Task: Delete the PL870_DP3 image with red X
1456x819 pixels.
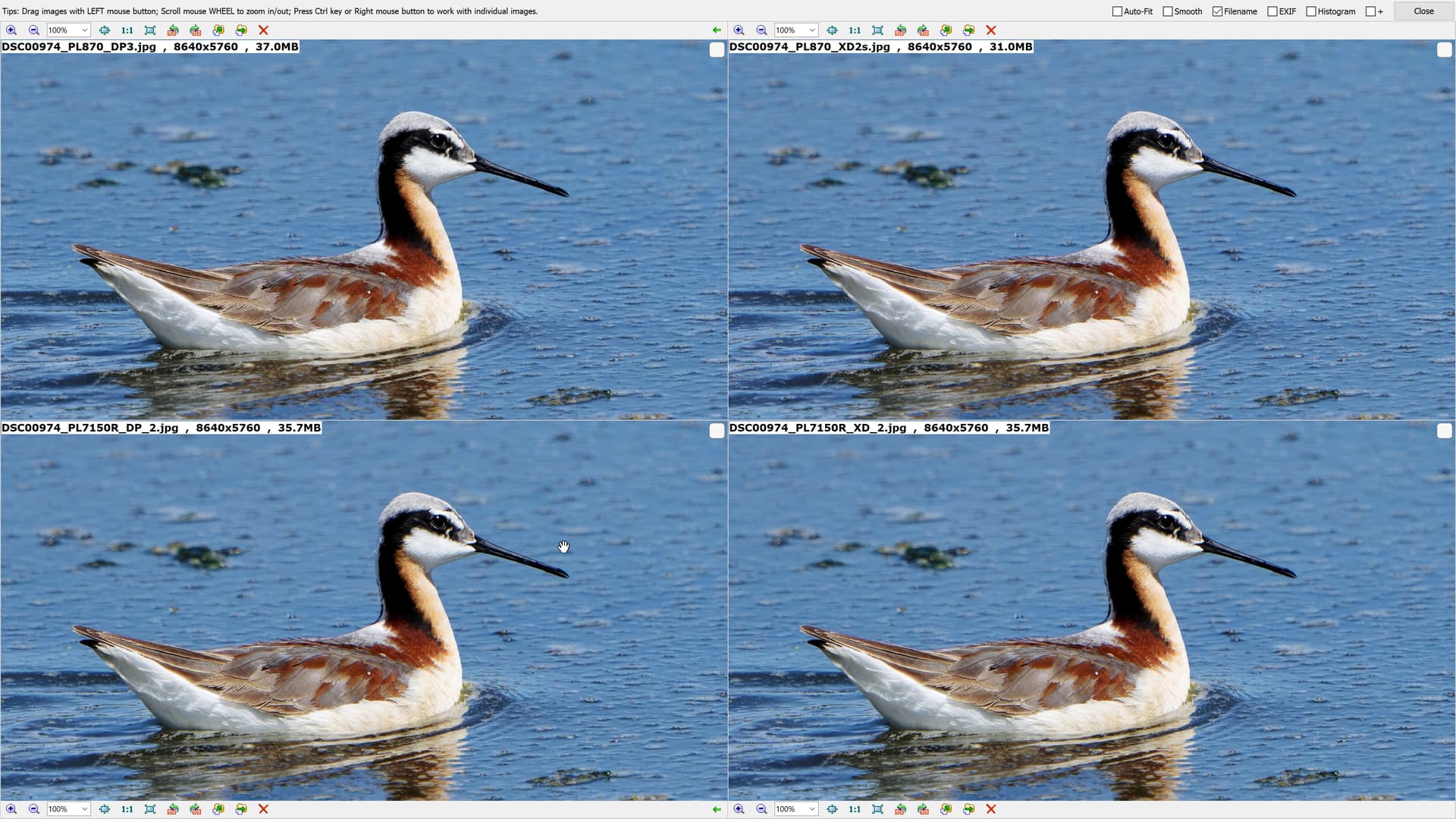Action: (x=264, y=30)
